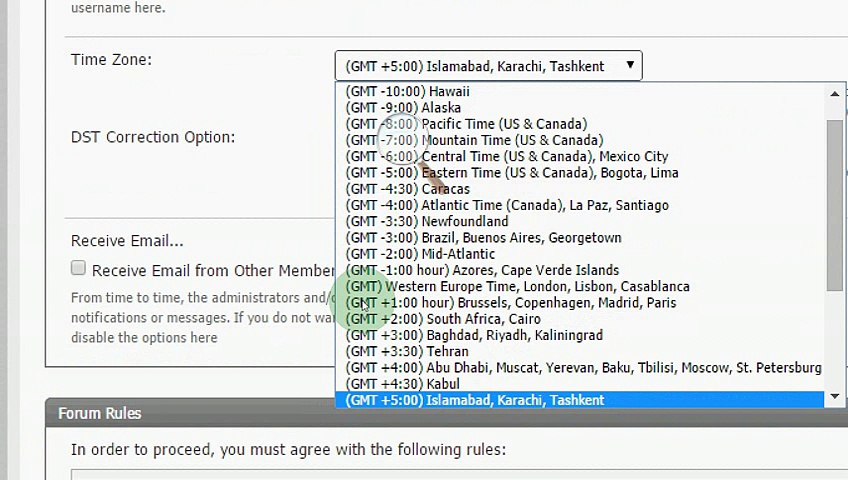Pick Central Time, Mexico City option
Viewport: 848px width, 480px height.
[x=506, y=156]
